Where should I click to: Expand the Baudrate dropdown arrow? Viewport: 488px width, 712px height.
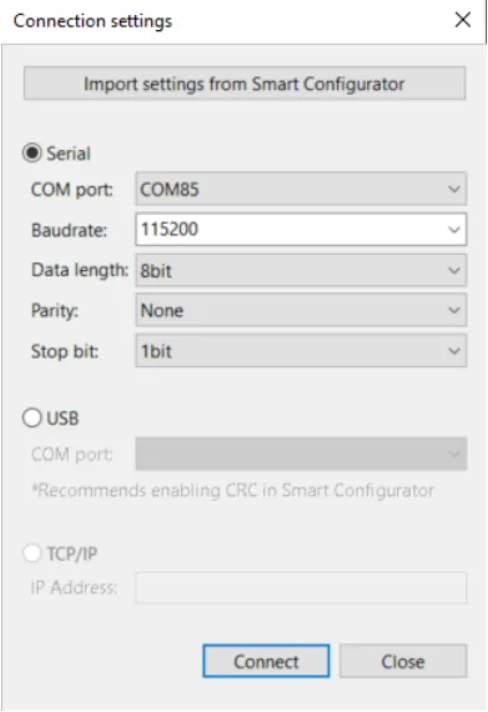[454, 229]
